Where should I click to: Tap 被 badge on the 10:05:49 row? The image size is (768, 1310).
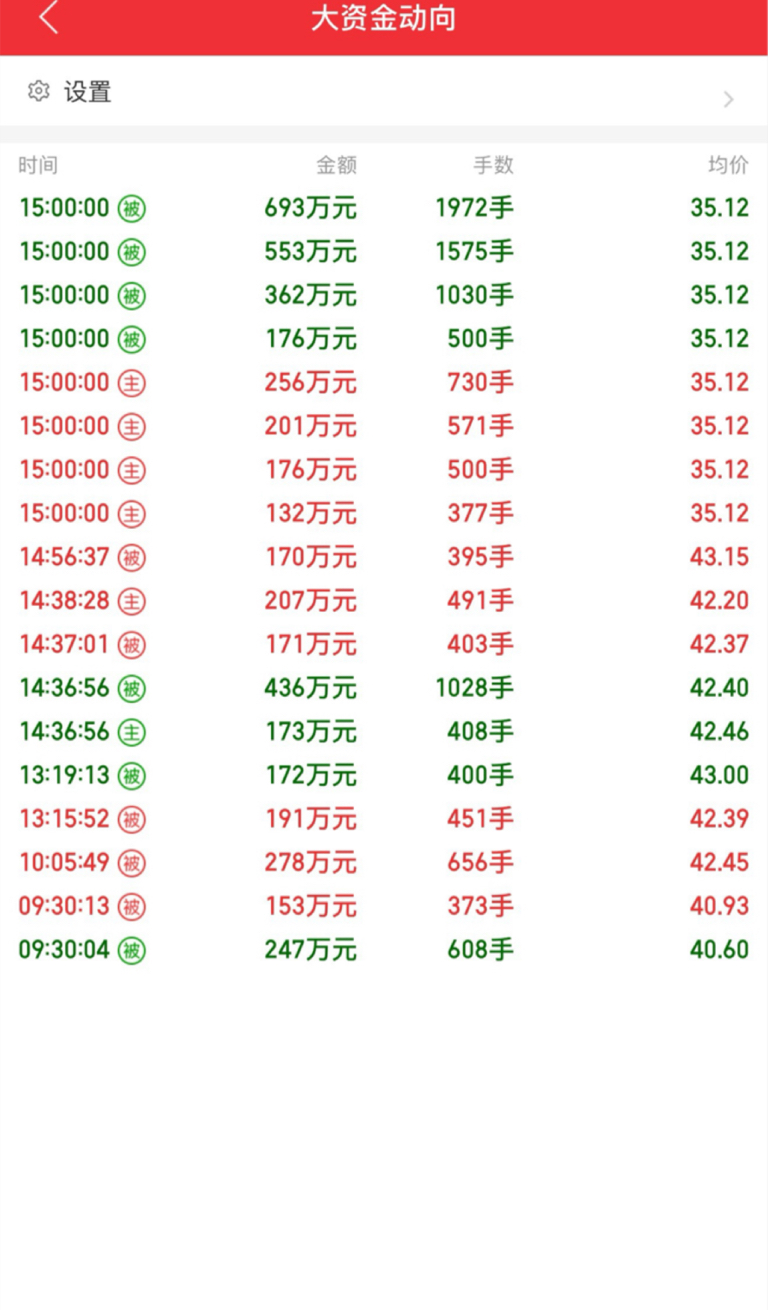(132, 863)
